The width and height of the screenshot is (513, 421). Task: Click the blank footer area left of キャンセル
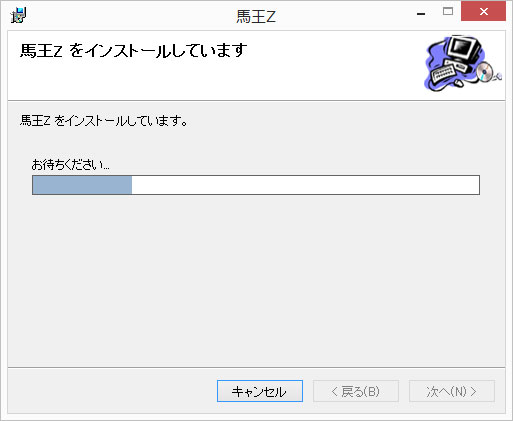point(112,391)
